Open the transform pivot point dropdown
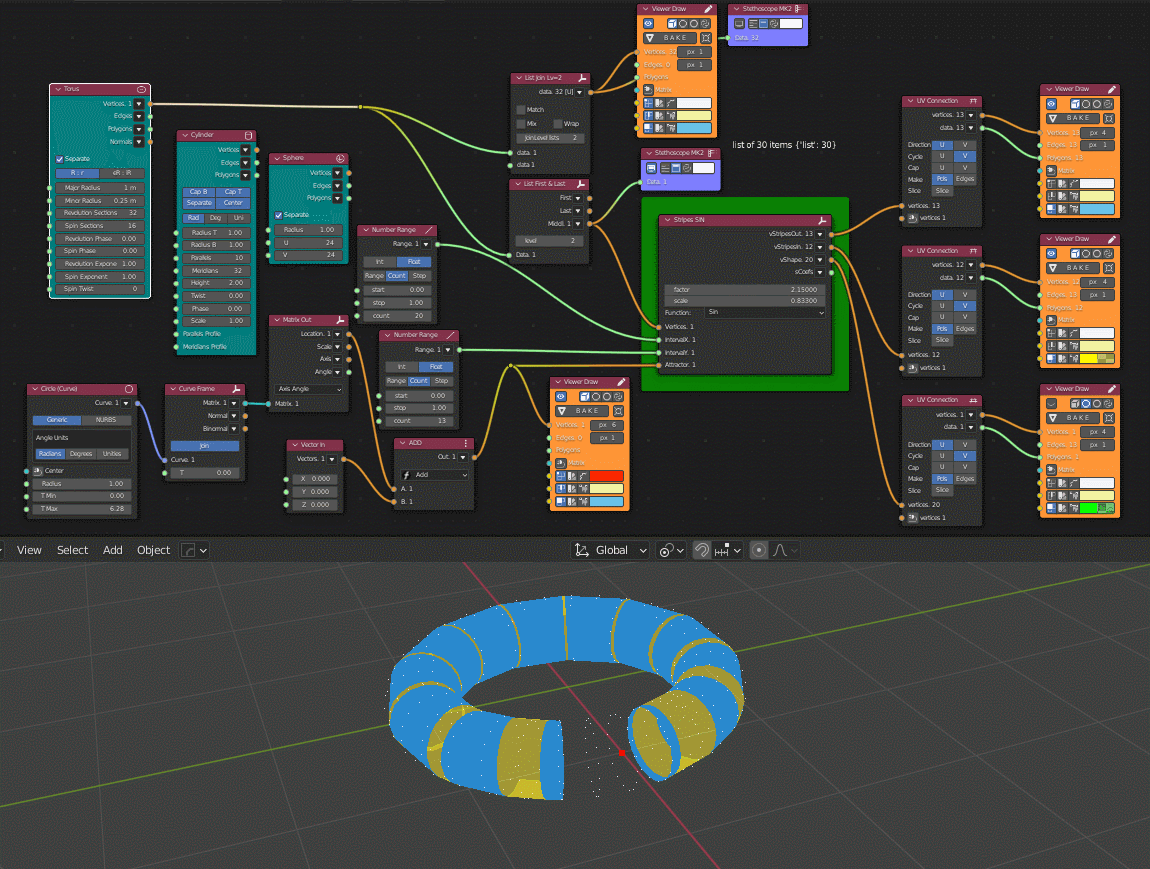This screenshot has width=1150, height=869. [671, 550]
